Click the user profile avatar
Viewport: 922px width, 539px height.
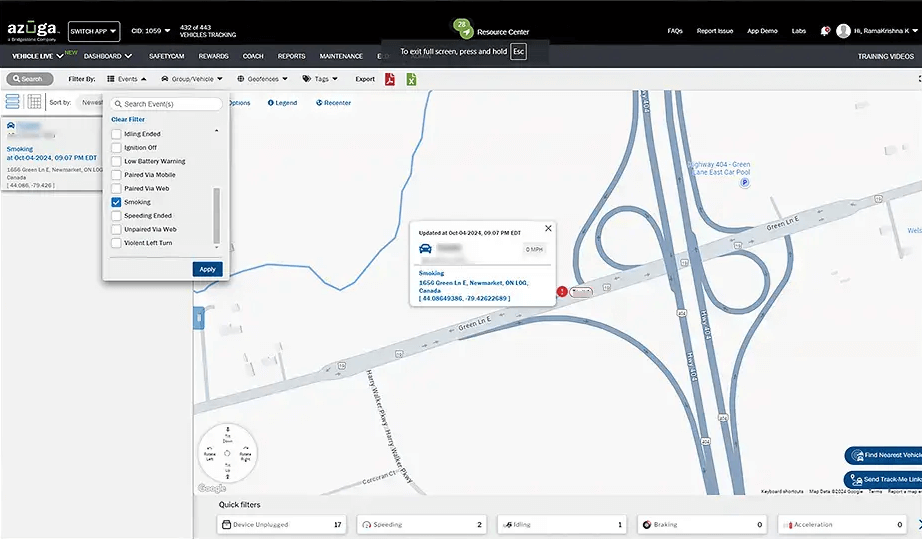point(843,31)
